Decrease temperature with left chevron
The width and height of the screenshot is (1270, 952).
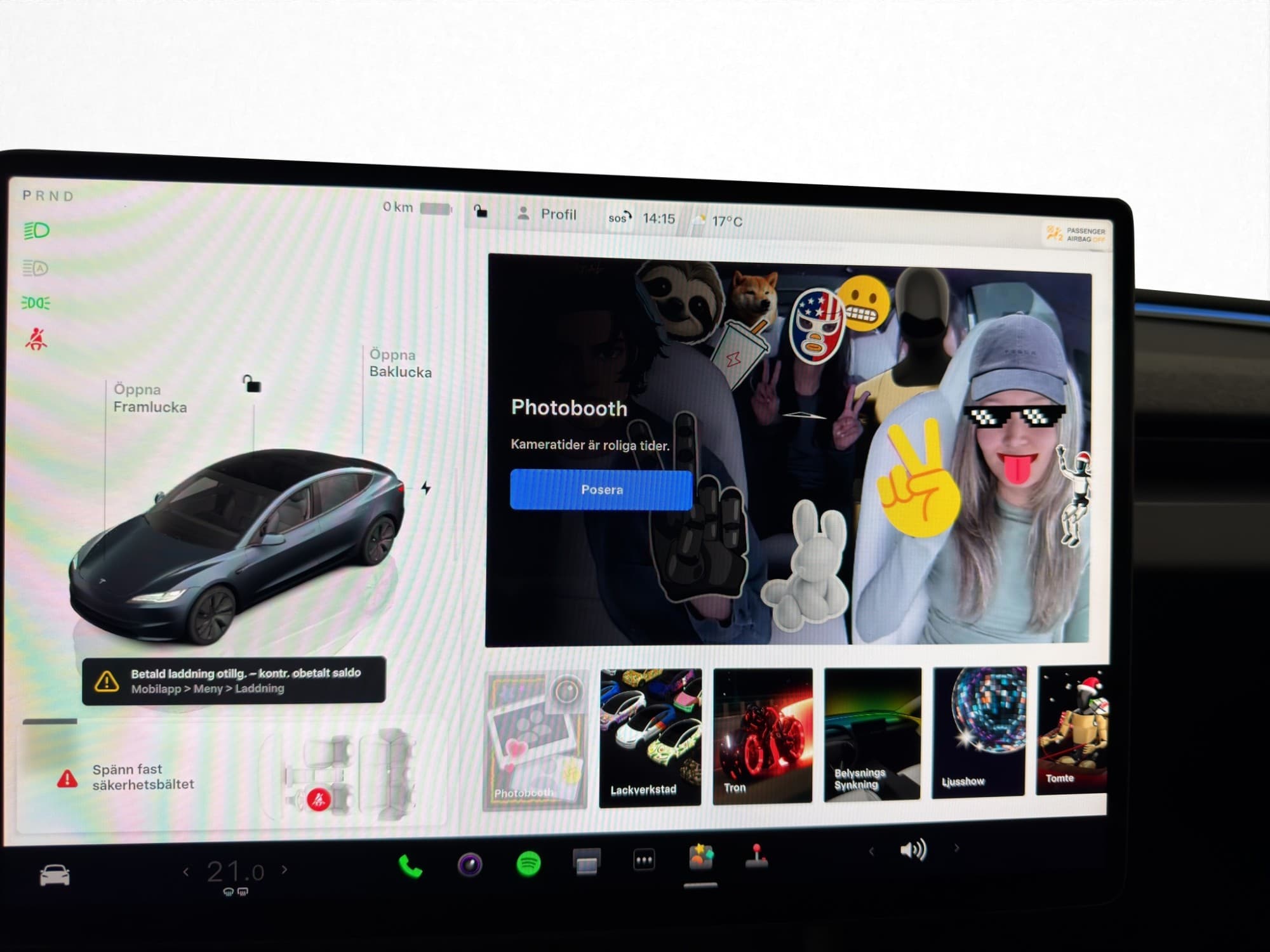coord(186,872)
